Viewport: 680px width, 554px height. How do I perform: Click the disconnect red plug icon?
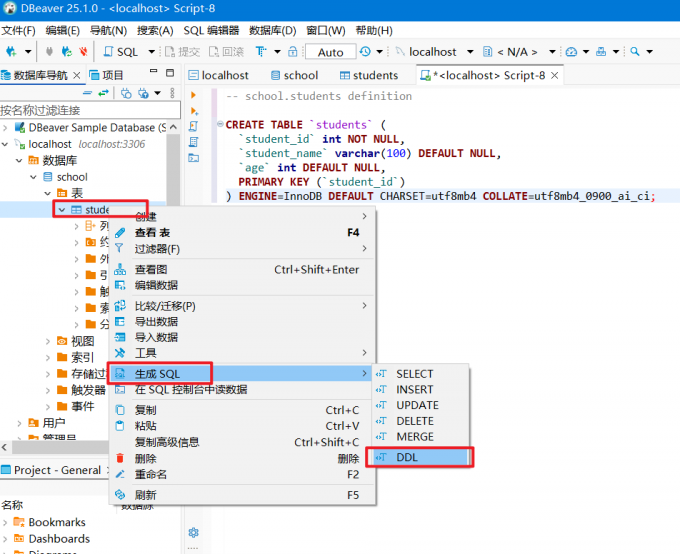point(83,52)
